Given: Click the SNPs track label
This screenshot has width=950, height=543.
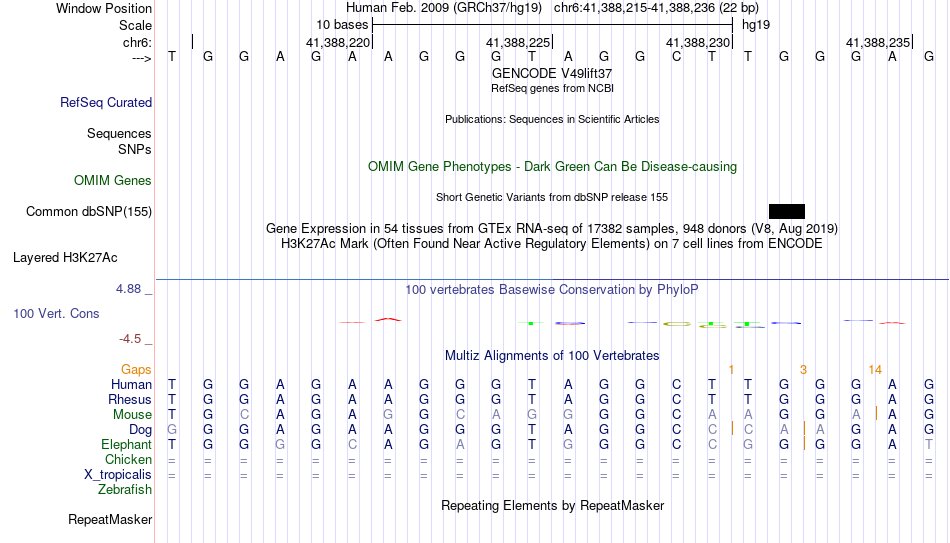Looking at the screenshot, I should click(x=135, y=149).
